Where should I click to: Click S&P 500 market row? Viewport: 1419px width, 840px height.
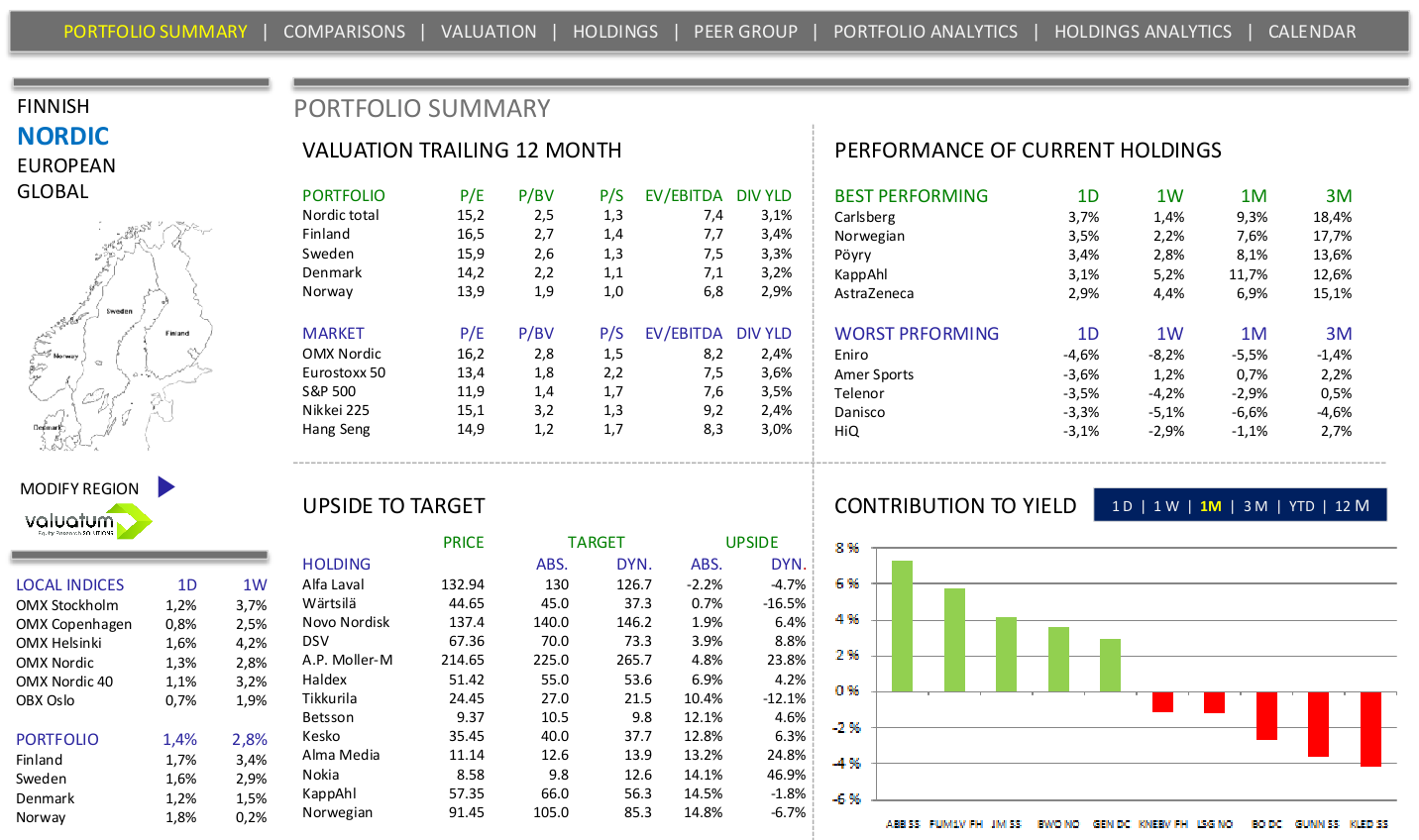(x=547, y=391)
